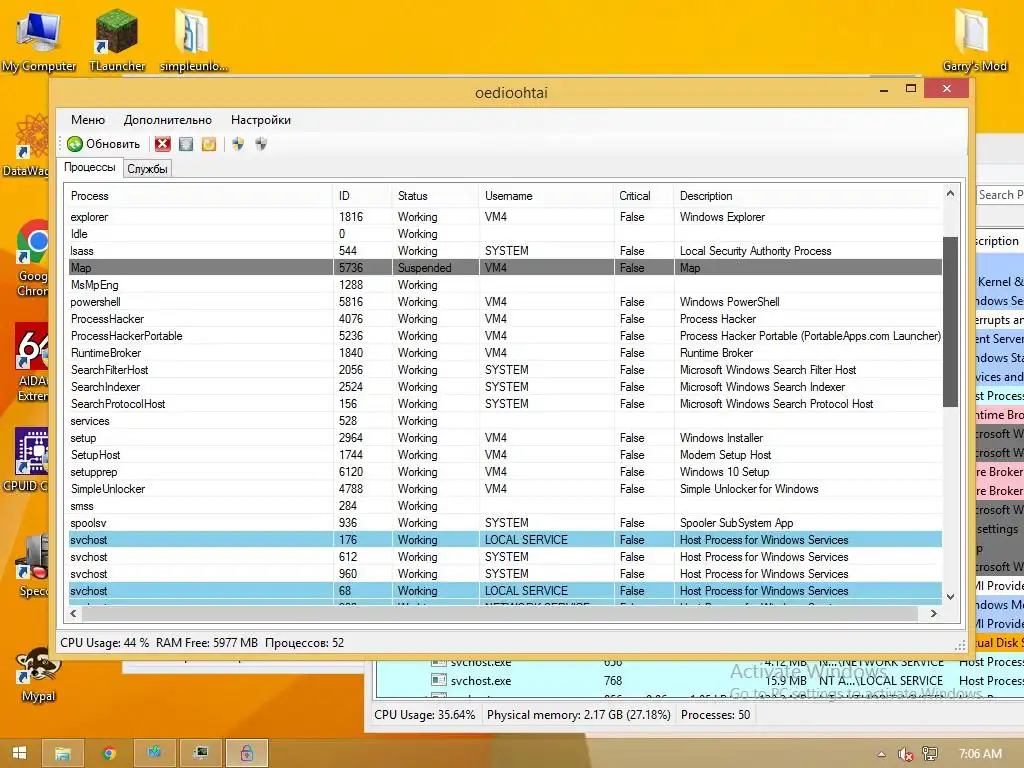The image size is (1024, 768).
Task: Select the explorer process row
Action: coord(505,217)
